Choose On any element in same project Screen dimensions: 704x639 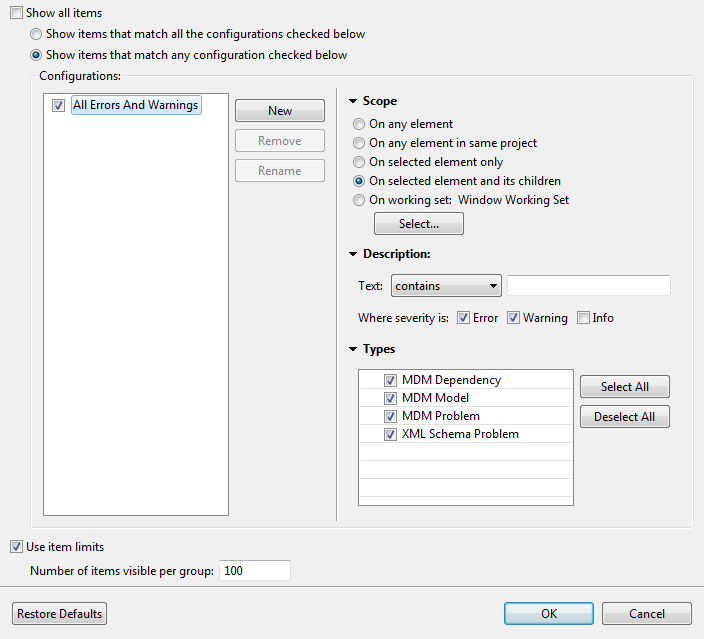click(359, 144)
